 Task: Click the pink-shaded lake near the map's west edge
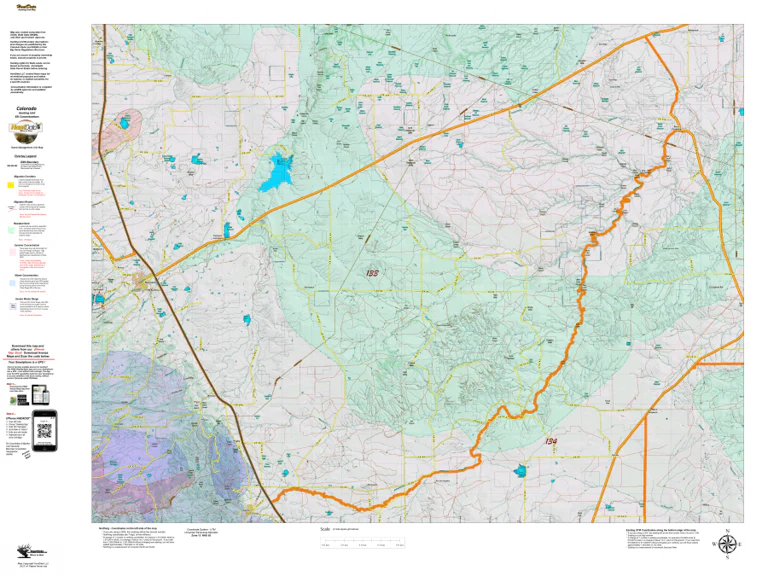124,122
